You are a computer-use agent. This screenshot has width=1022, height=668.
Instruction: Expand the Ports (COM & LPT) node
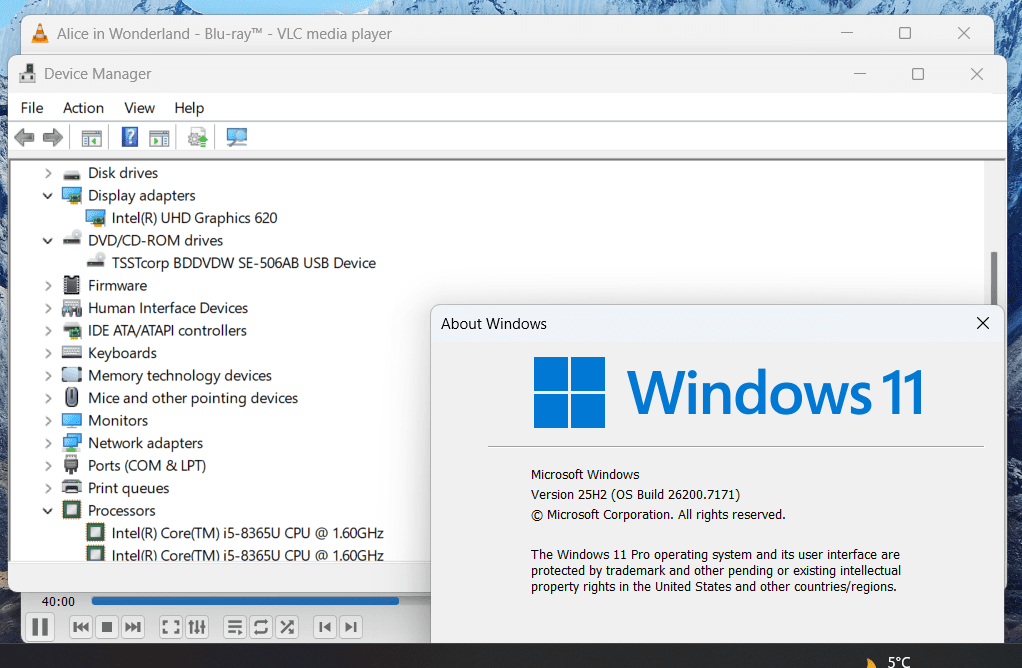pyautogui.click(x=48, y=465)
